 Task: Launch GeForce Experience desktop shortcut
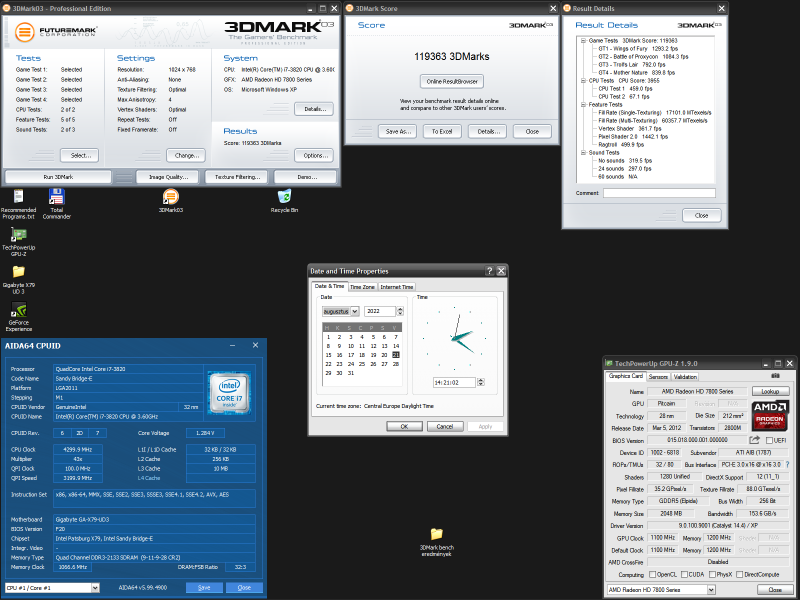click(x=18, y=317)
